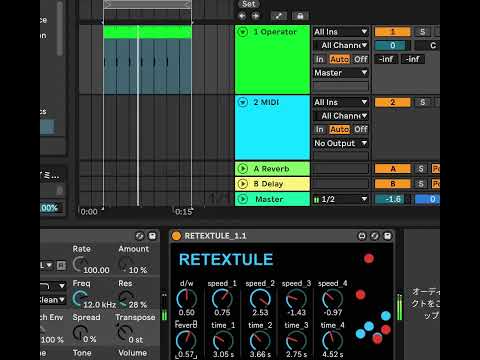Click the Master volume value -1.6

[393, 199]
